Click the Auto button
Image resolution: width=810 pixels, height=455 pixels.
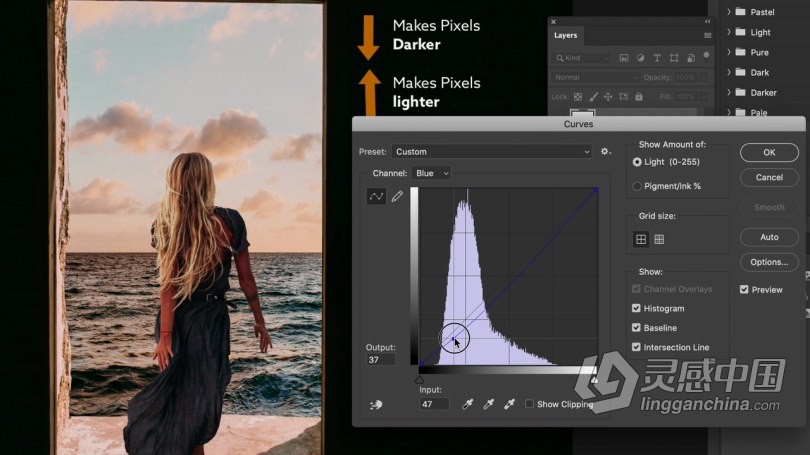point(769,237)
